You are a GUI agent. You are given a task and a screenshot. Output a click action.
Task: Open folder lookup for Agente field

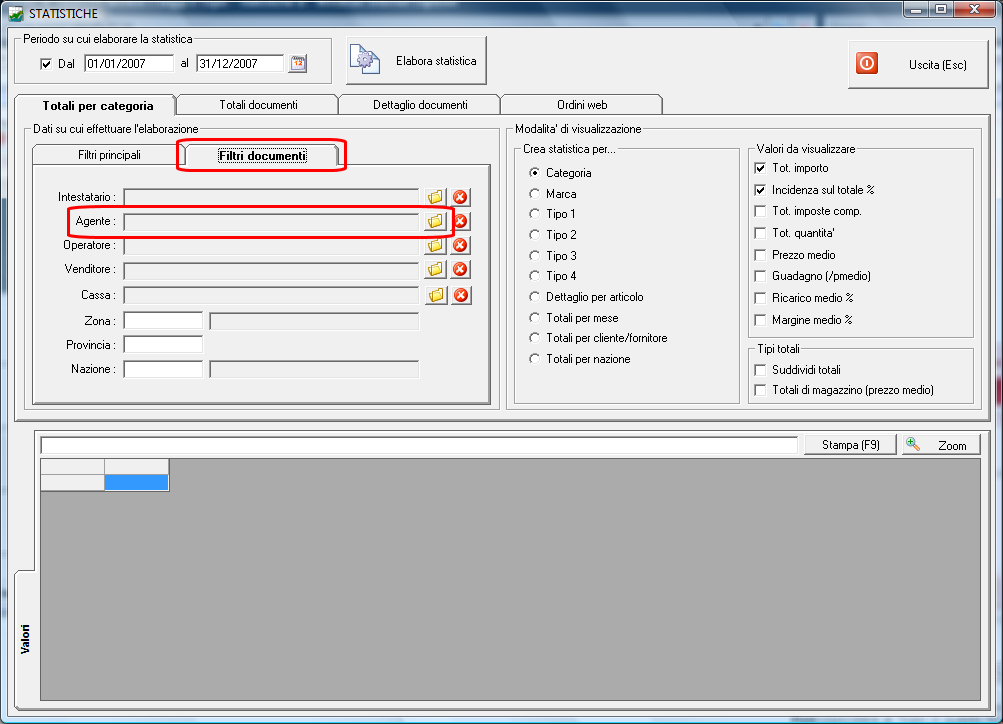point(436,221)
